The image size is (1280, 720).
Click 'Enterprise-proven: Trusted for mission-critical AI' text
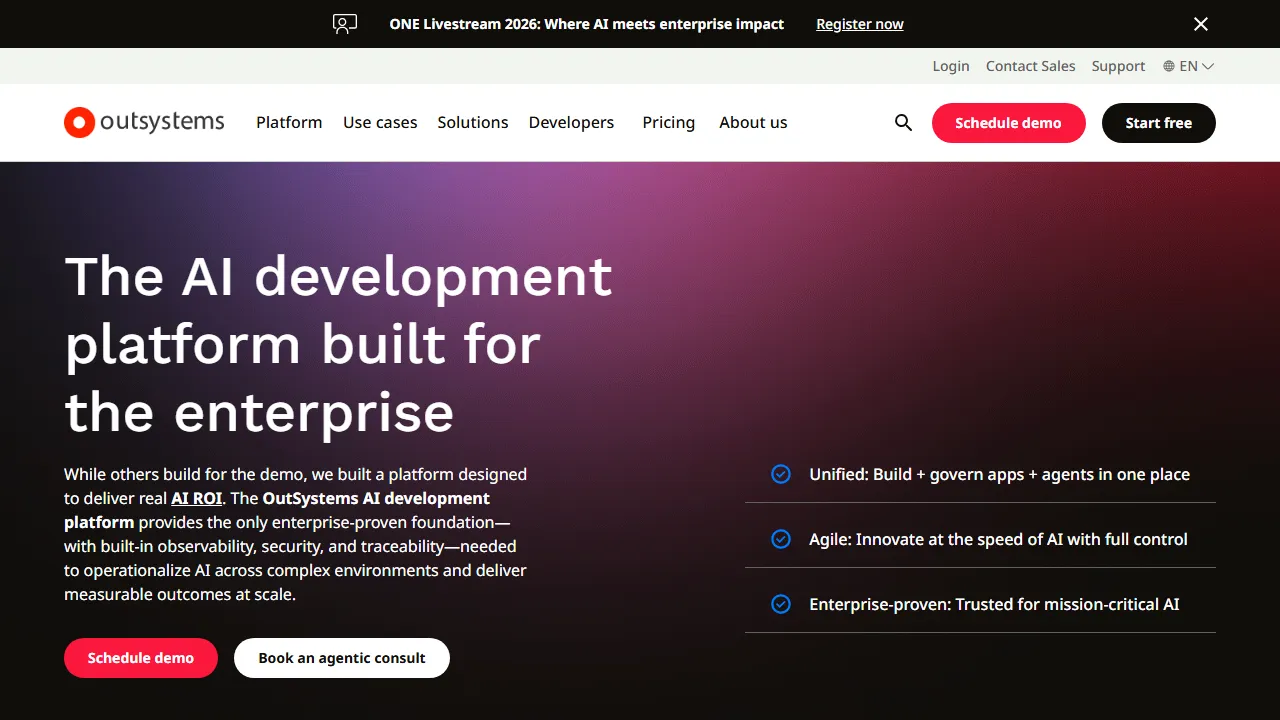[x=994, y=604]
